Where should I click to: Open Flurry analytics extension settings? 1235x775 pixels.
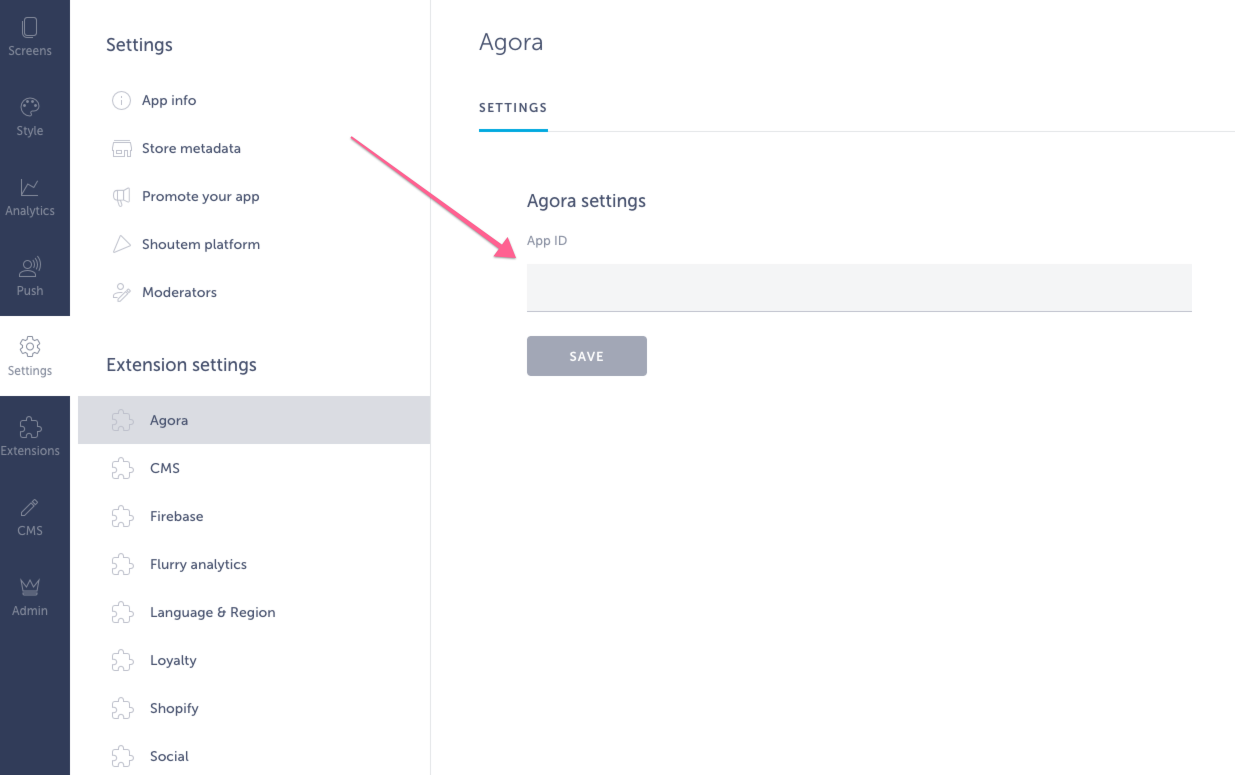click(198, 564)
